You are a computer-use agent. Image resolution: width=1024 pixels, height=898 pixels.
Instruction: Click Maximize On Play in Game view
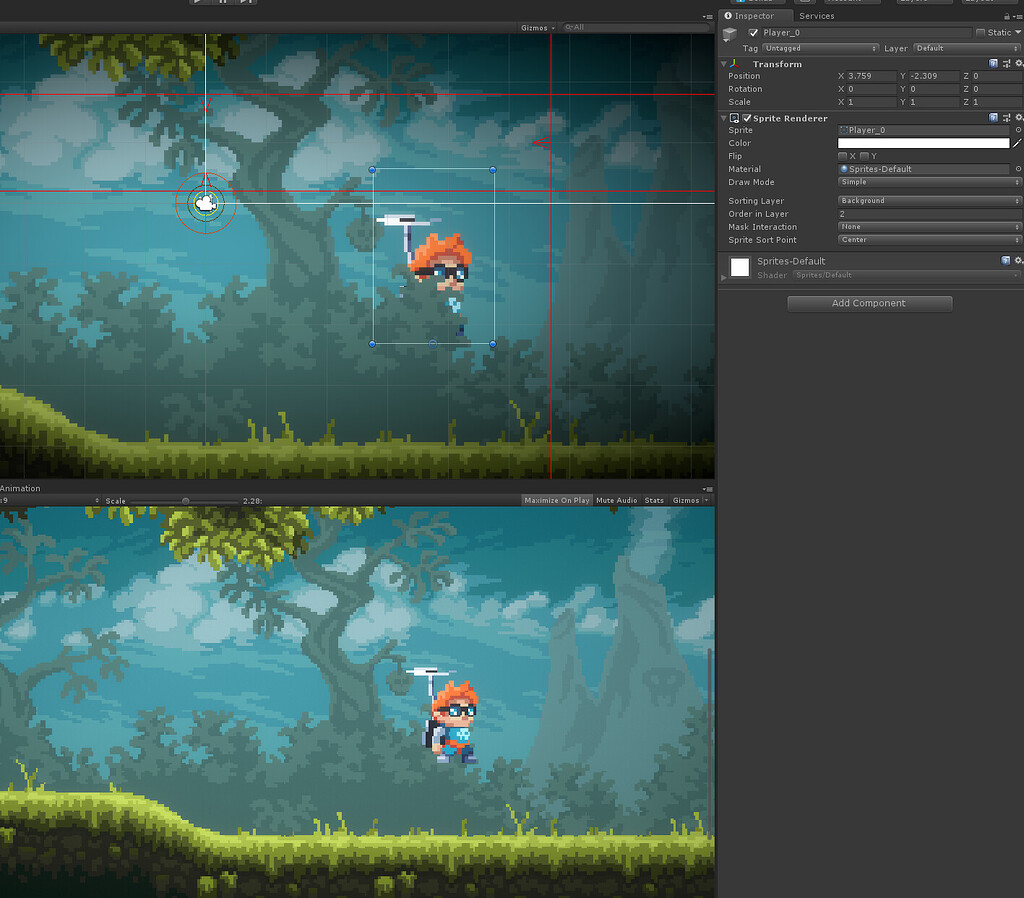(x=556, y=500)
